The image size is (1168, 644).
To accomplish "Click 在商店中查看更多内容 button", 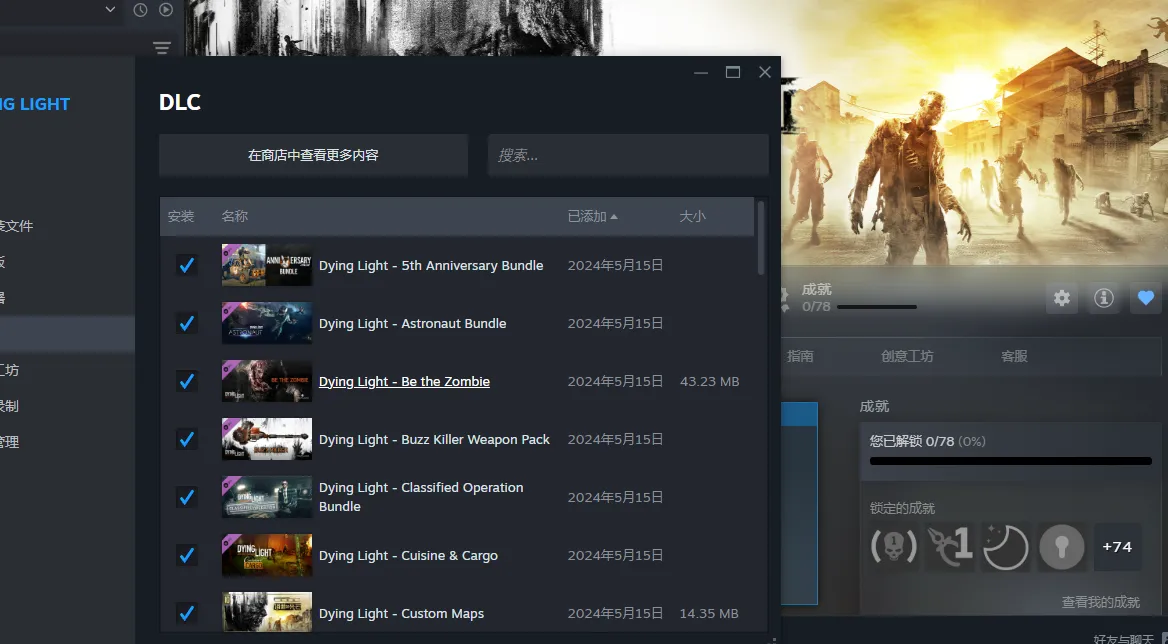I will coord(313,155).
